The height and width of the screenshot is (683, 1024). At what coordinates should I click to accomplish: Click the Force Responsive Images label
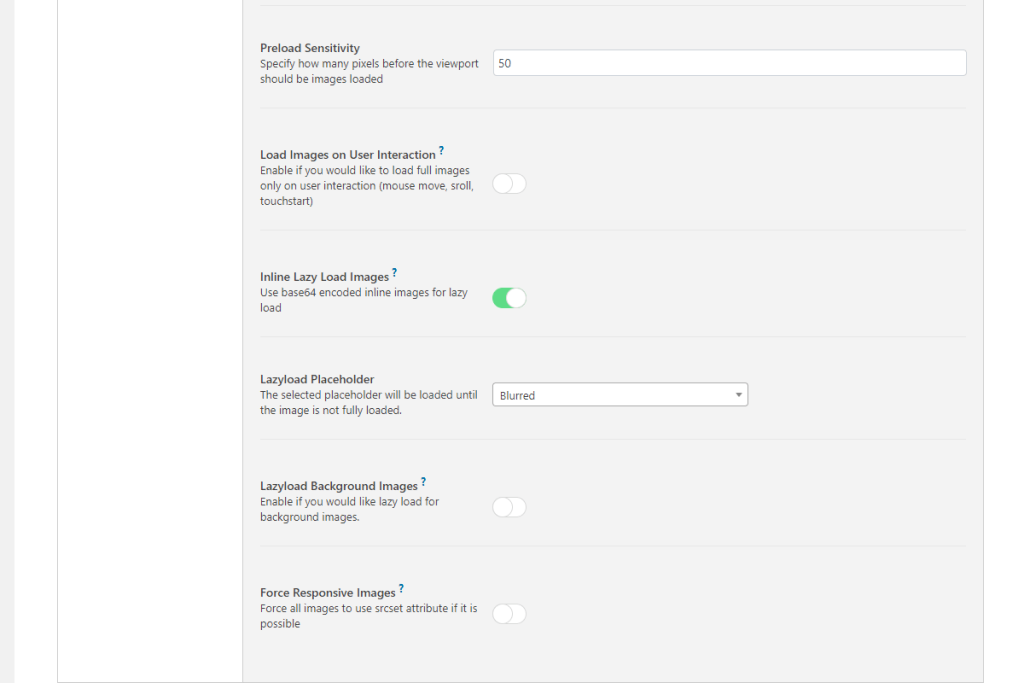point(328,593)
